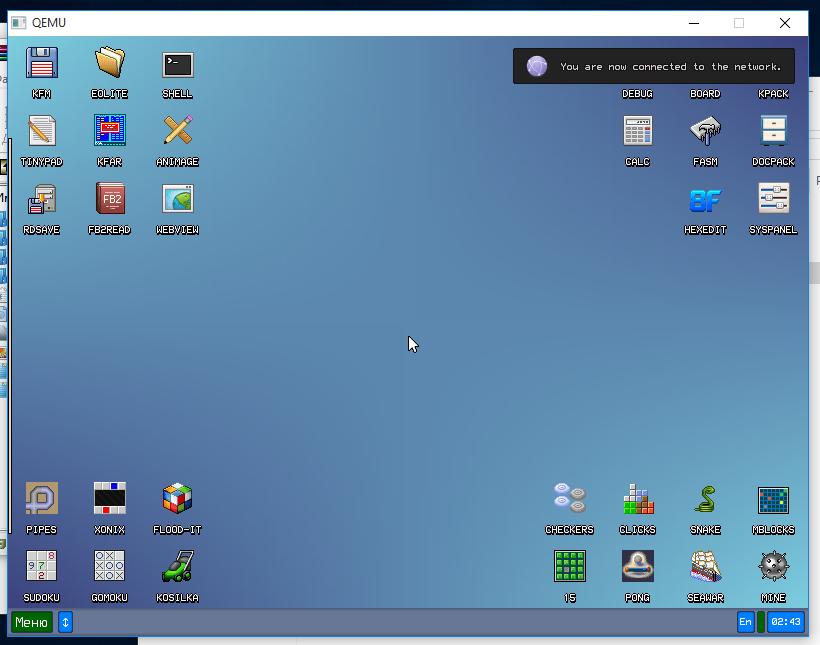Start the MINE minesweeper icon
The width and height of the screenshot is (820, 645).
click(773, 566)
